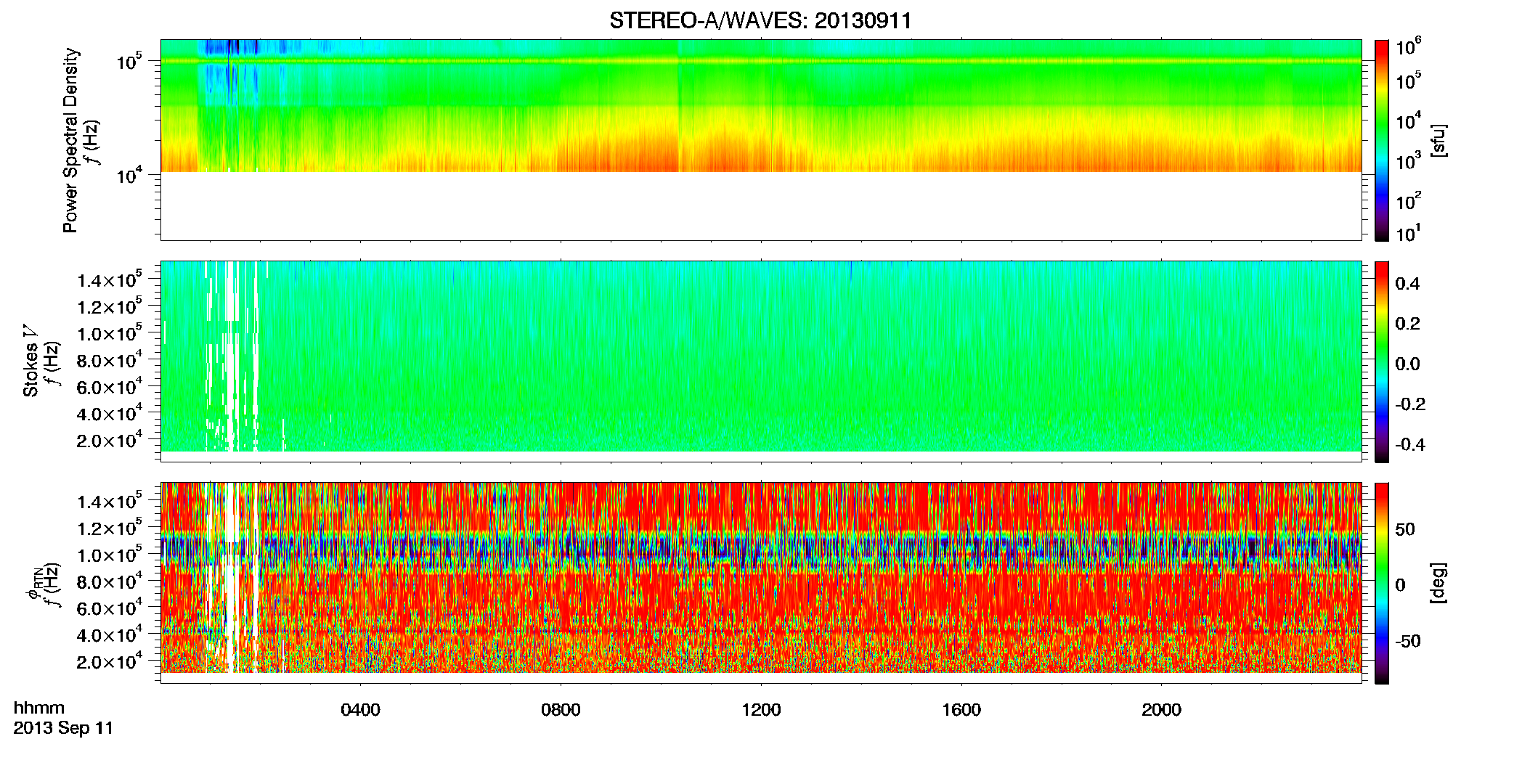Click the white data gap in Stokes V panel
1522x784 pixels.
232,356
